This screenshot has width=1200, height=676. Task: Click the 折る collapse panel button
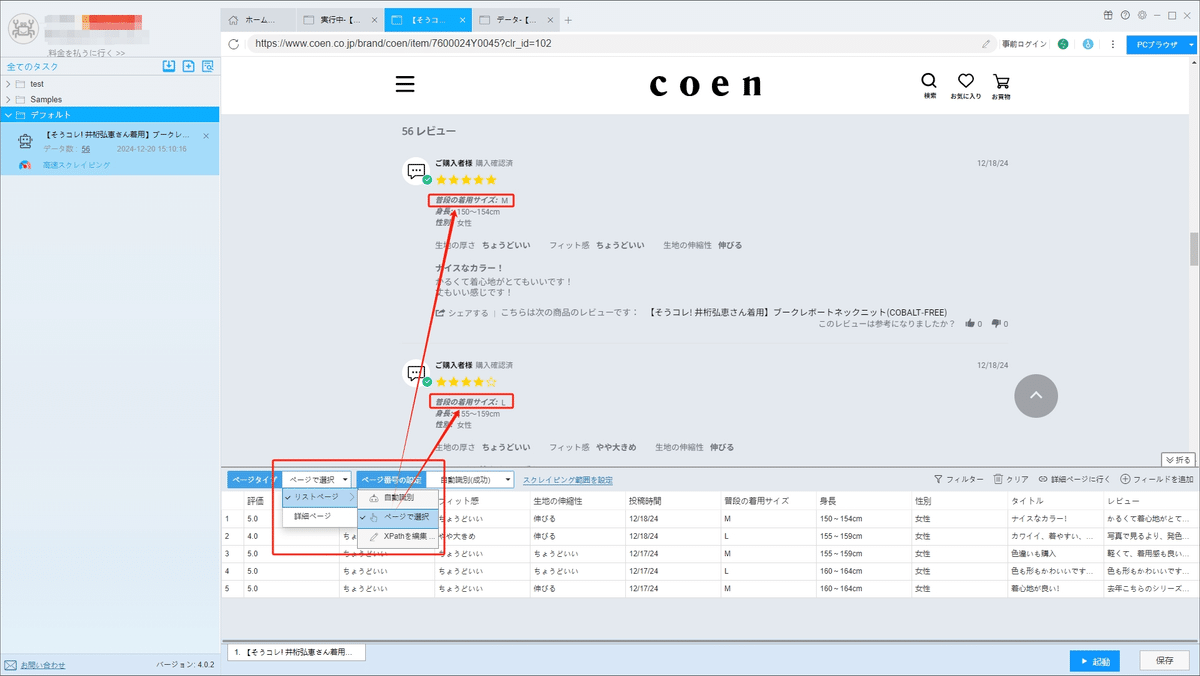coord(1180,459)
